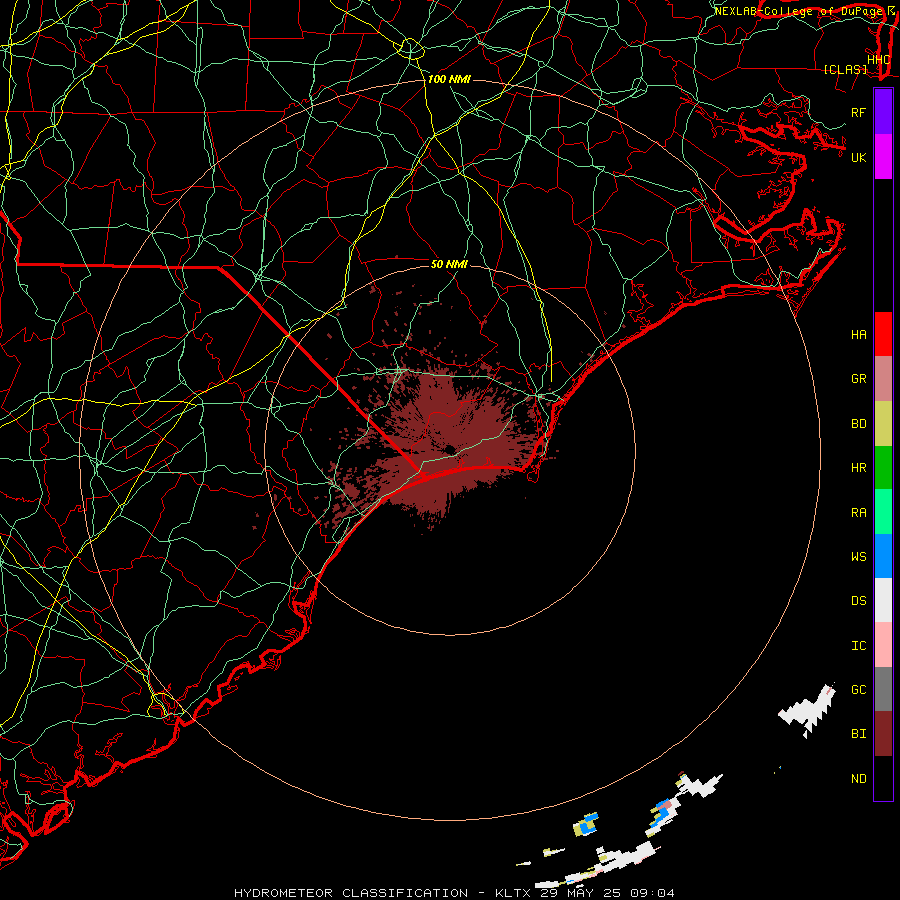This screenshot has height=900, width=900.
Task: Click the "HR" legend label
Action: (858, 468)
